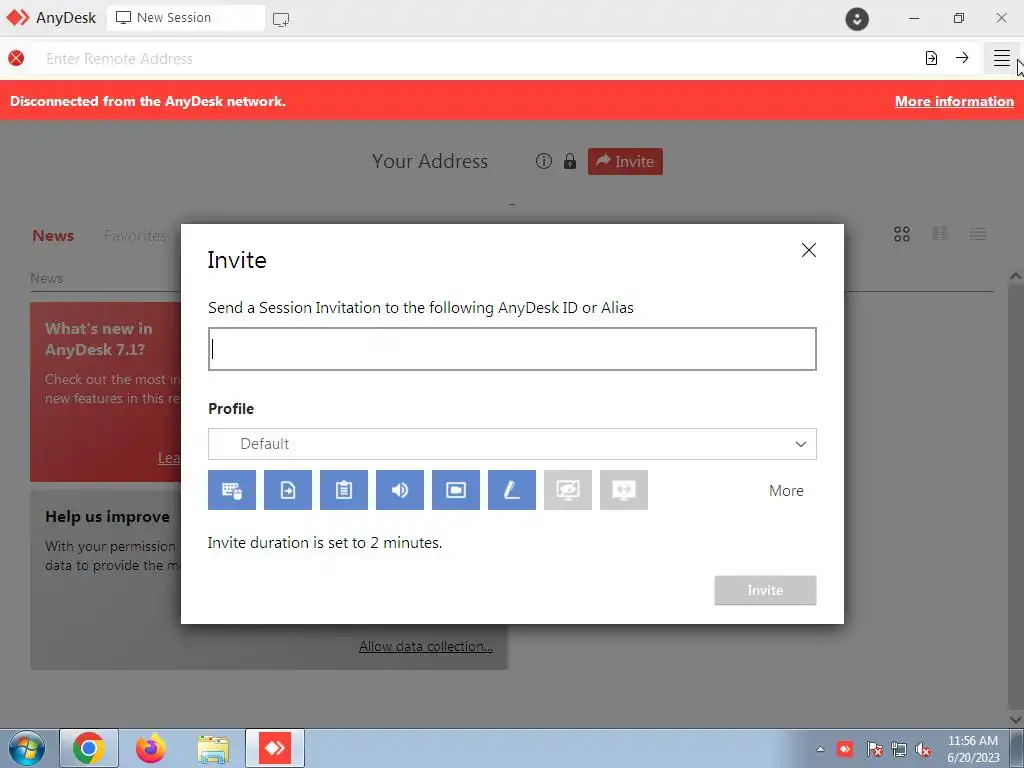This screenshot has width=1024, height=768.
Task: Open a new session tab with plus monitor icon
Action: (281, 20)
